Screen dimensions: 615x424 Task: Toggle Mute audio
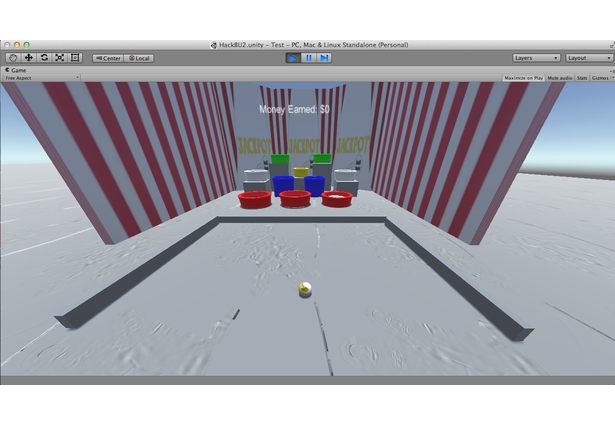click(x=560, y=78)
